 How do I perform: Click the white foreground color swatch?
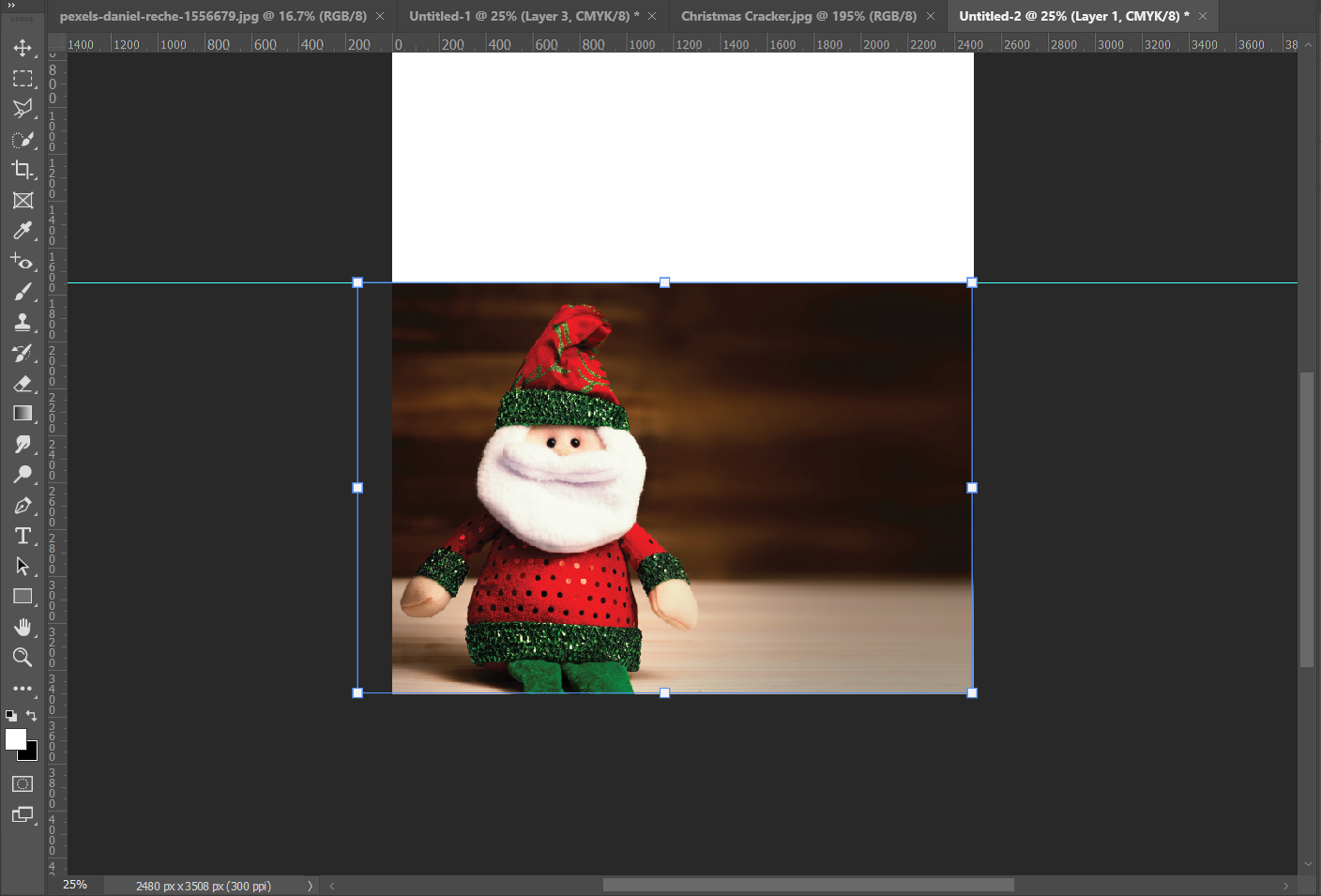click(14, 738)
